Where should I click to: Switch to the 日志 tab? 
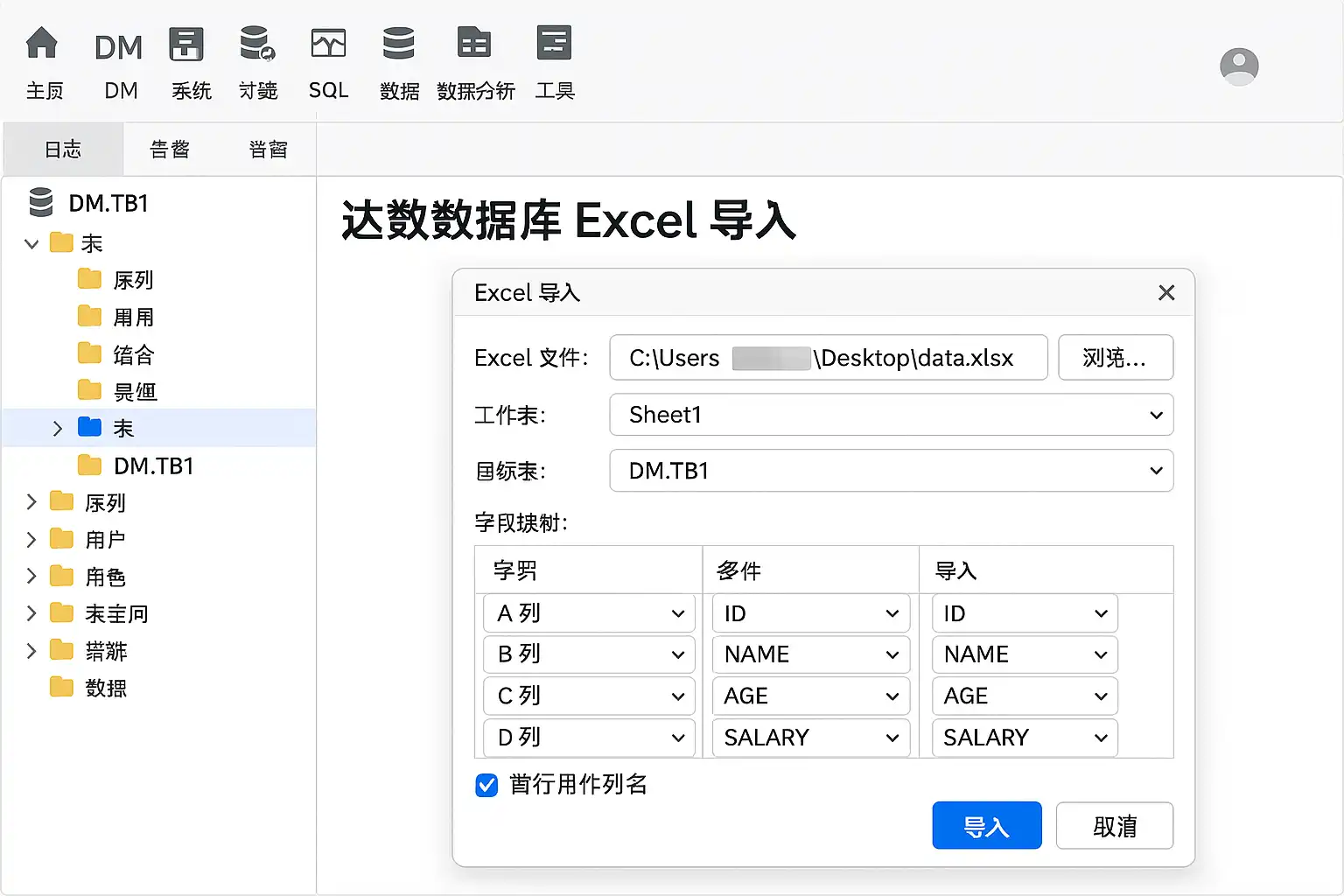(x=63, y=150)
